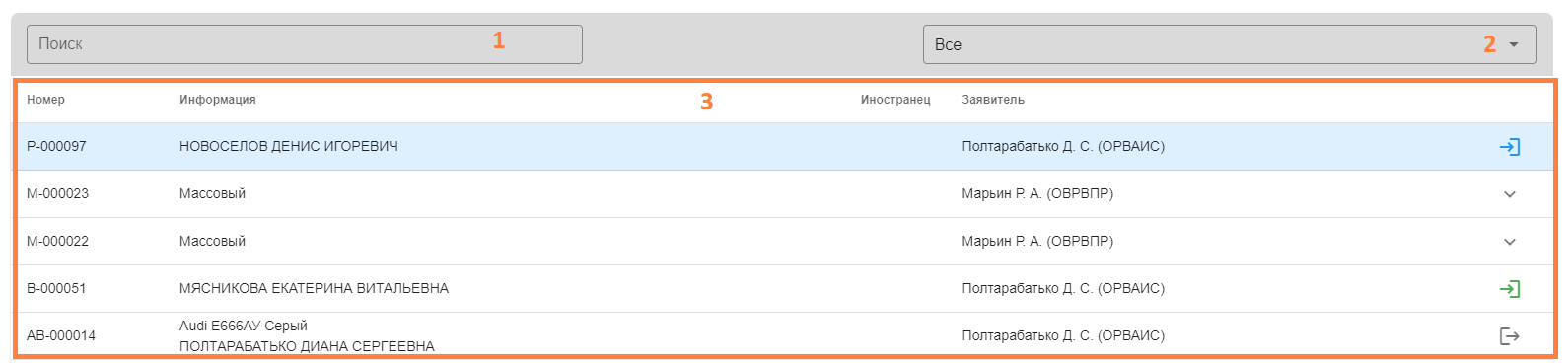Click the dropdown arrow in the filter box
Image resolution: width=1568 pixels, height=363 pixels.
click(x=1514, y=44)
